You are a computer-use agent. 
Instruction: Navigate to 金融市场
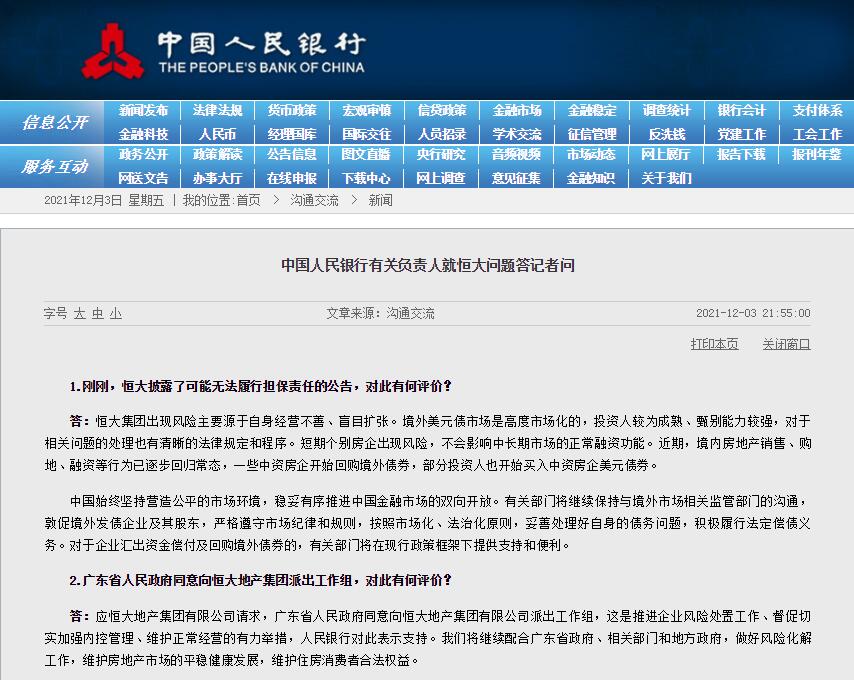coord(517,111)
